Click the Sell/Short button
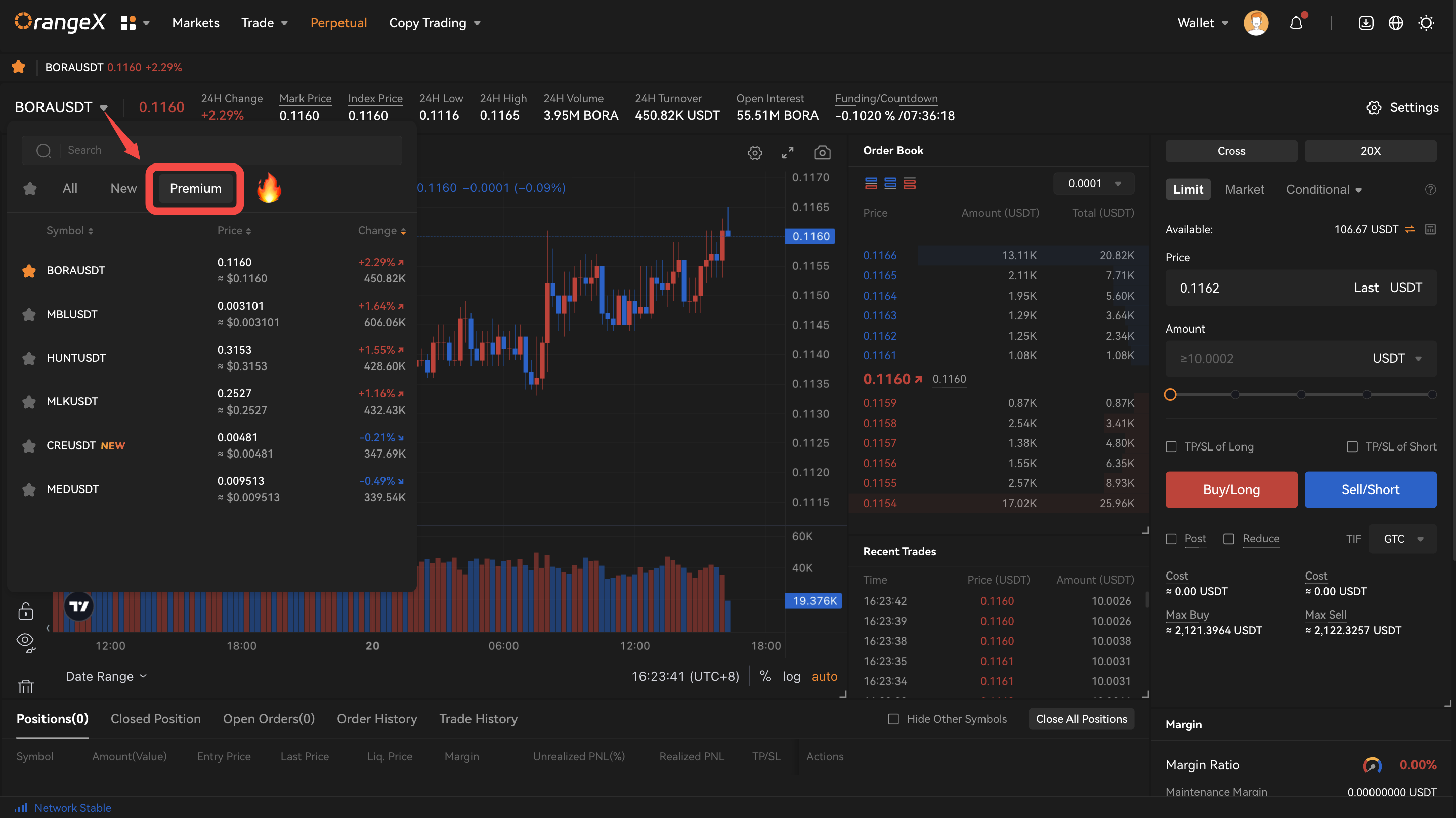The image size is (1456, 818). 1370,489
